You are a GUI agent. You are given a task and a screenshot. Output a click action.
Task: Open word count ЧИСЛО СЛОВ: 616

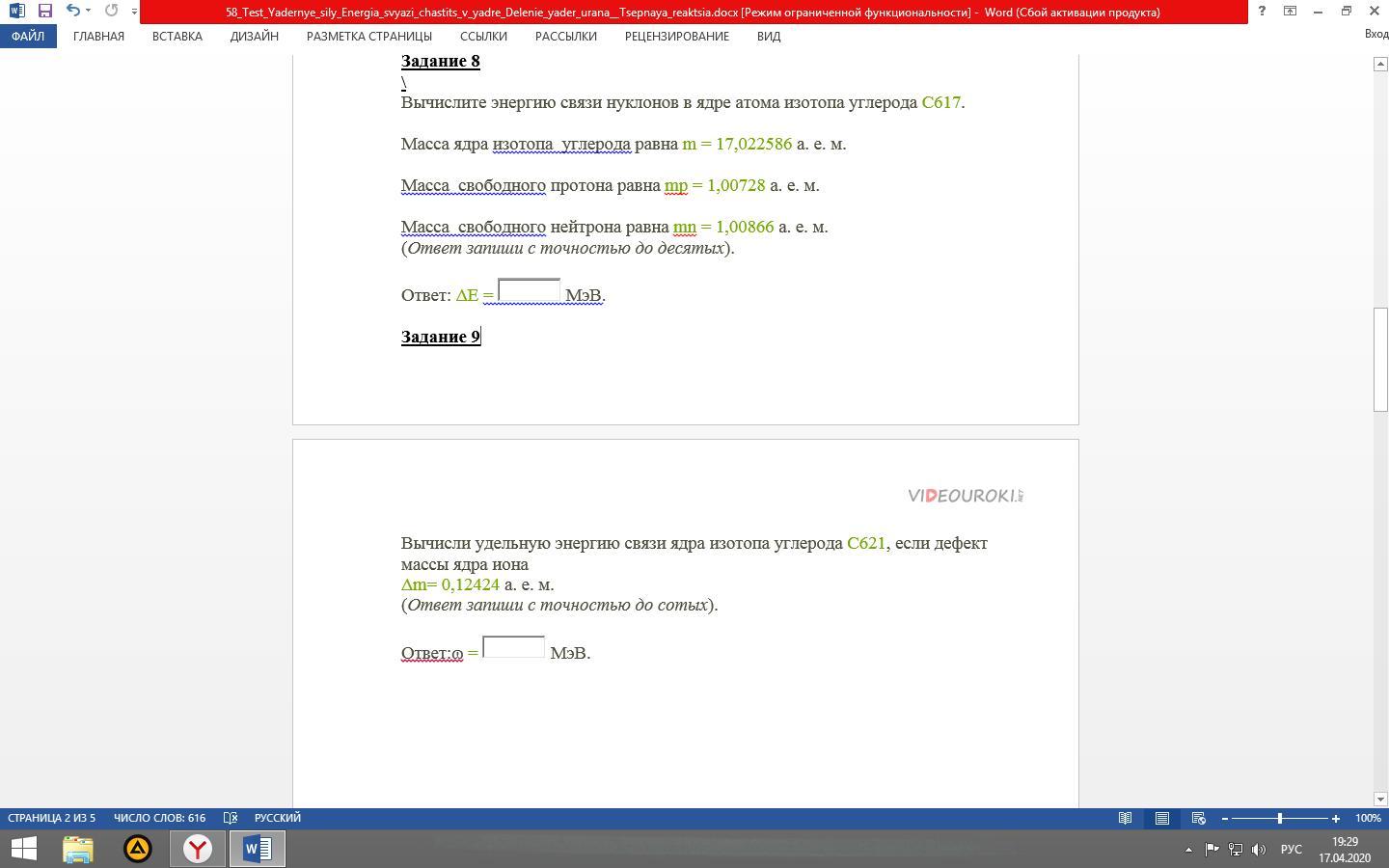pyautogui.click(x=159, y=818)
